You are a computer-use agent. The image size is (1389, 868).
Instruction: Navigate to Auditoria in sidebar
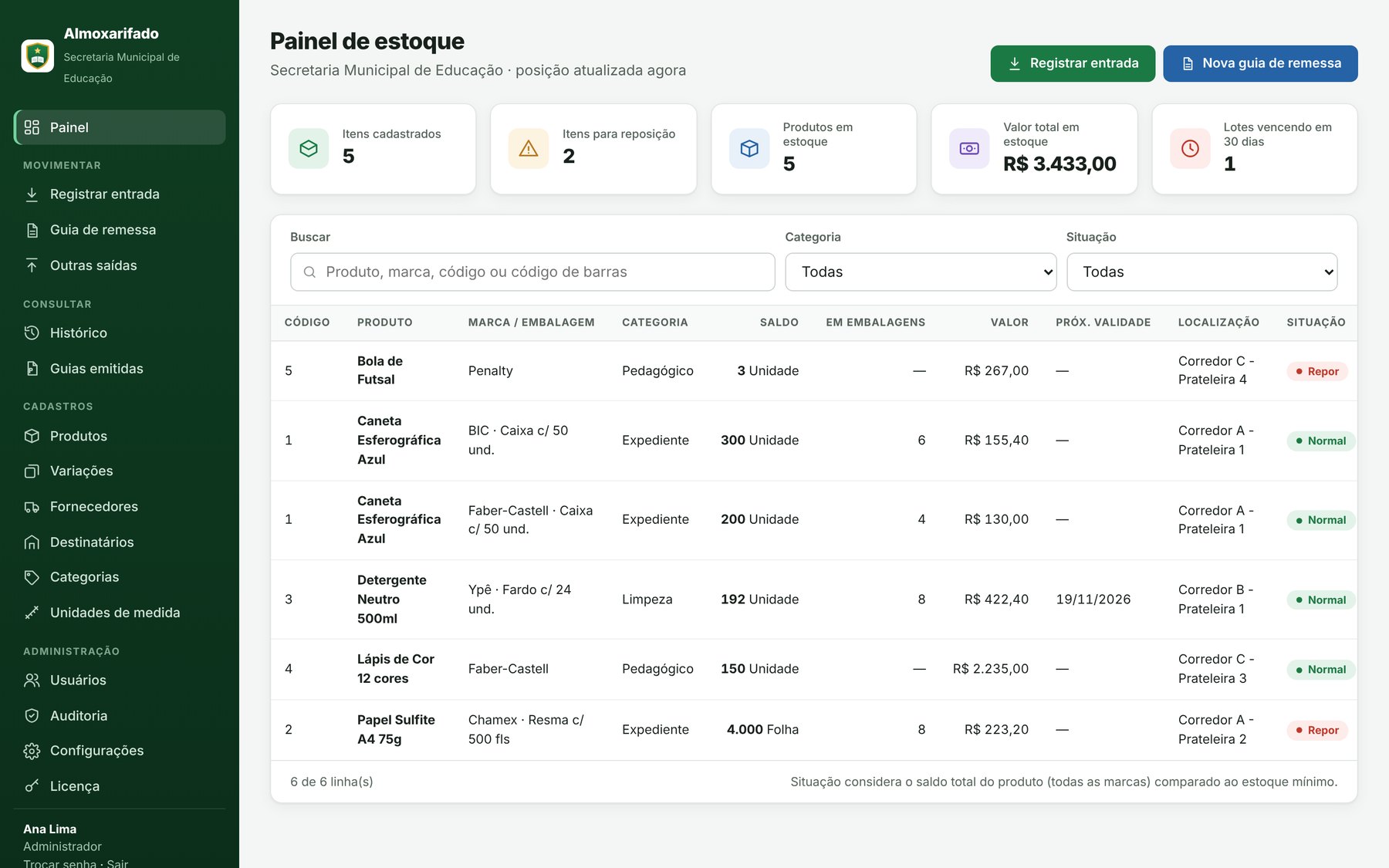point(120,716)
